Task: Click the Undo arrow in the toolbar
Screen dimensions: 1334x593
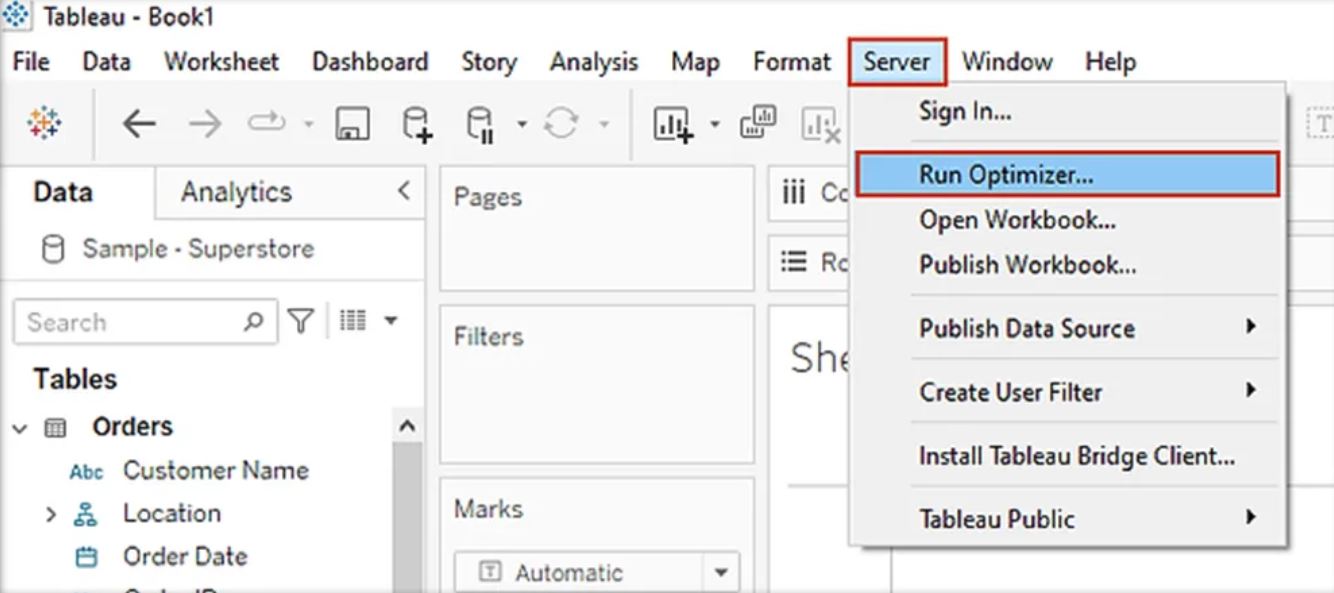Action: pyautogui.click(x=138, y=123)
